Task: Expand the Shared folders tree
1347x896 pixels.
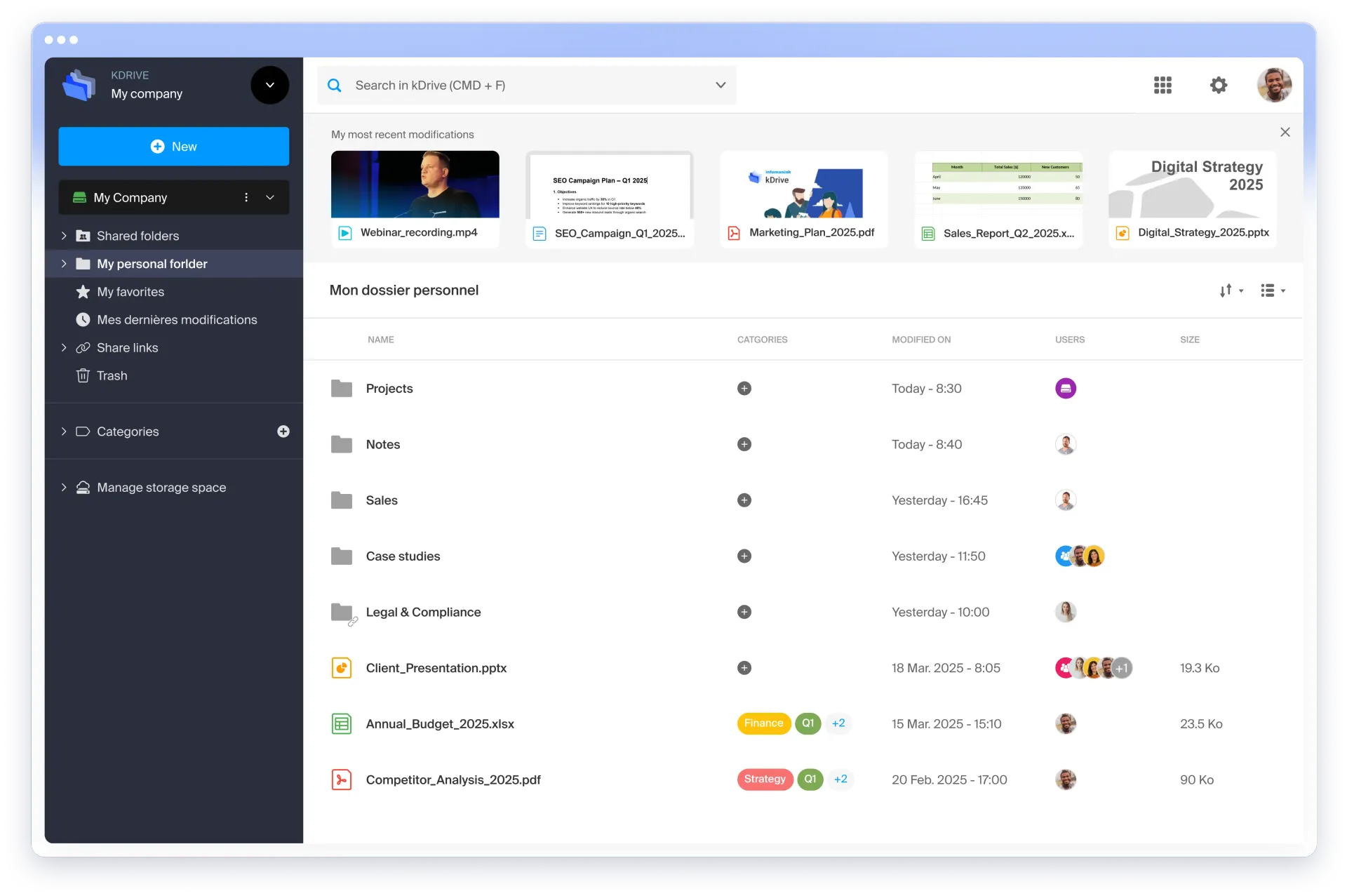Action: (64, 236)
